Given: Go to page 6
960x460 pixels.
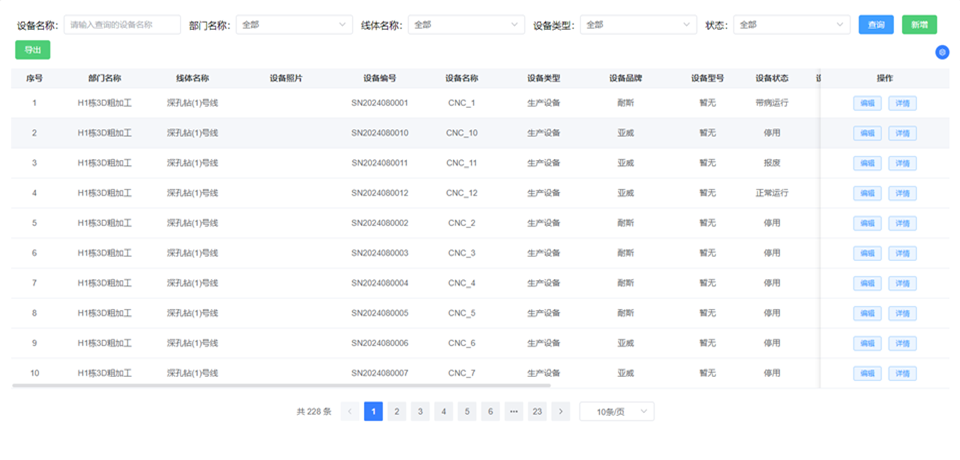Looking at the screenshot, I should [490, 412].
